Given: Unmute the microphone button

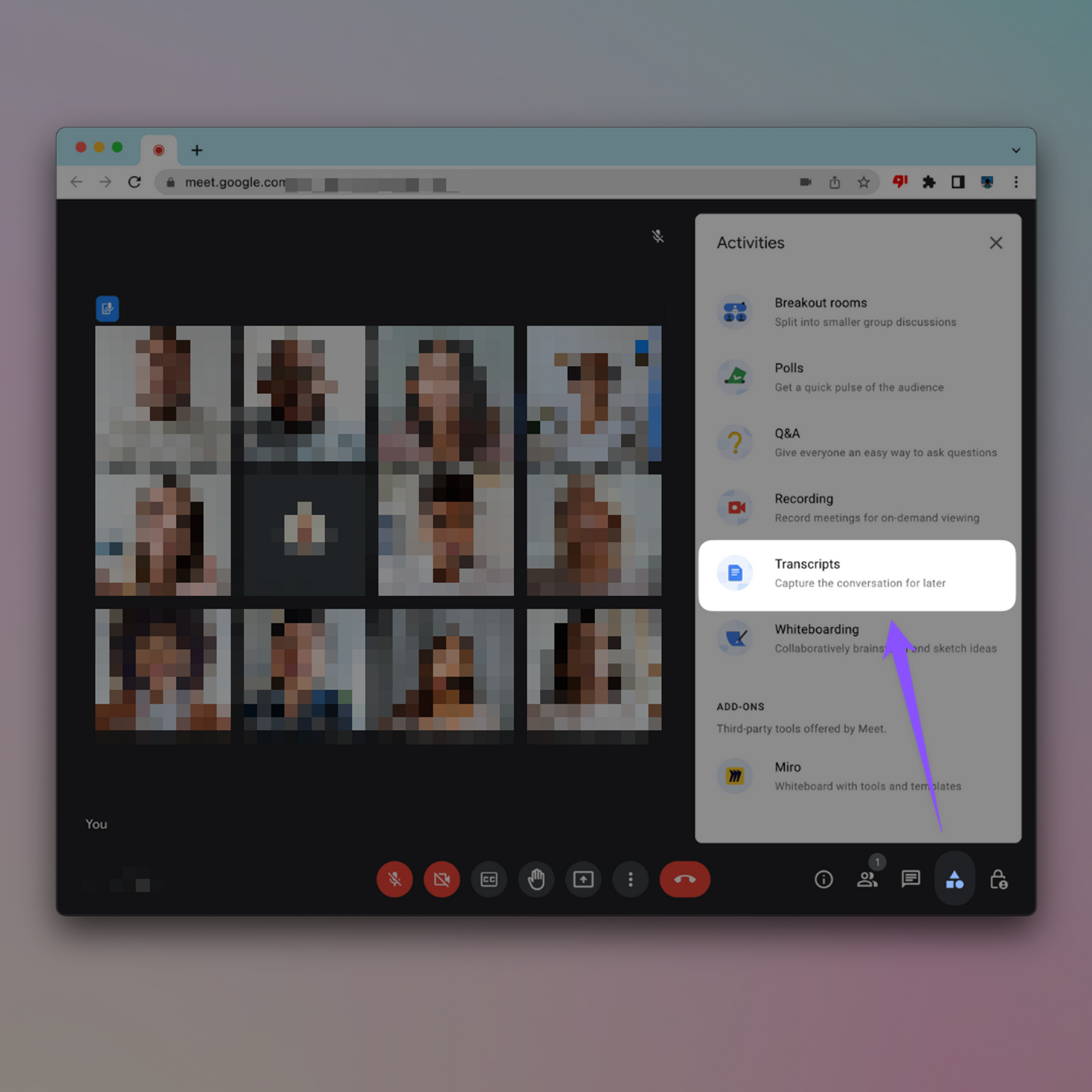Looking at the screenshot, I should 395,879.
